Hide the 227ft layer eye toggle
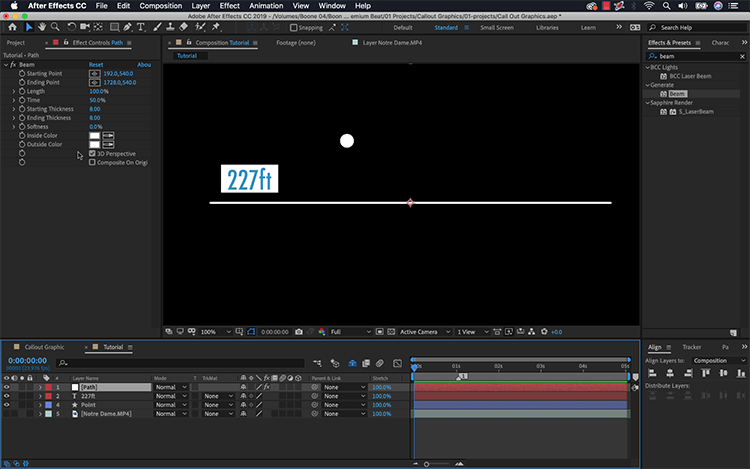750x469 pixels. [x=6, y=396]
